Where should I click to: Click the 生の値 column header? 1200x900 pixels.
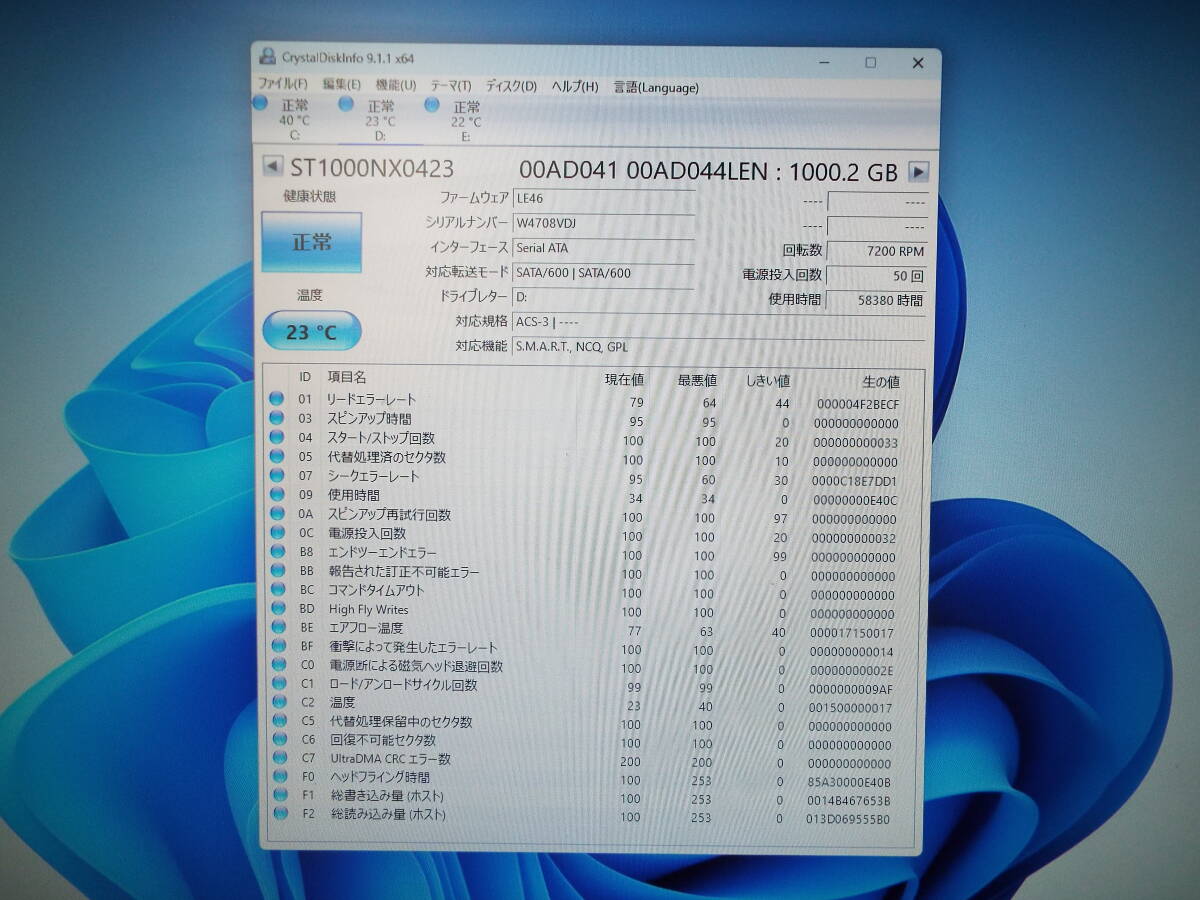tap(880, 381)
